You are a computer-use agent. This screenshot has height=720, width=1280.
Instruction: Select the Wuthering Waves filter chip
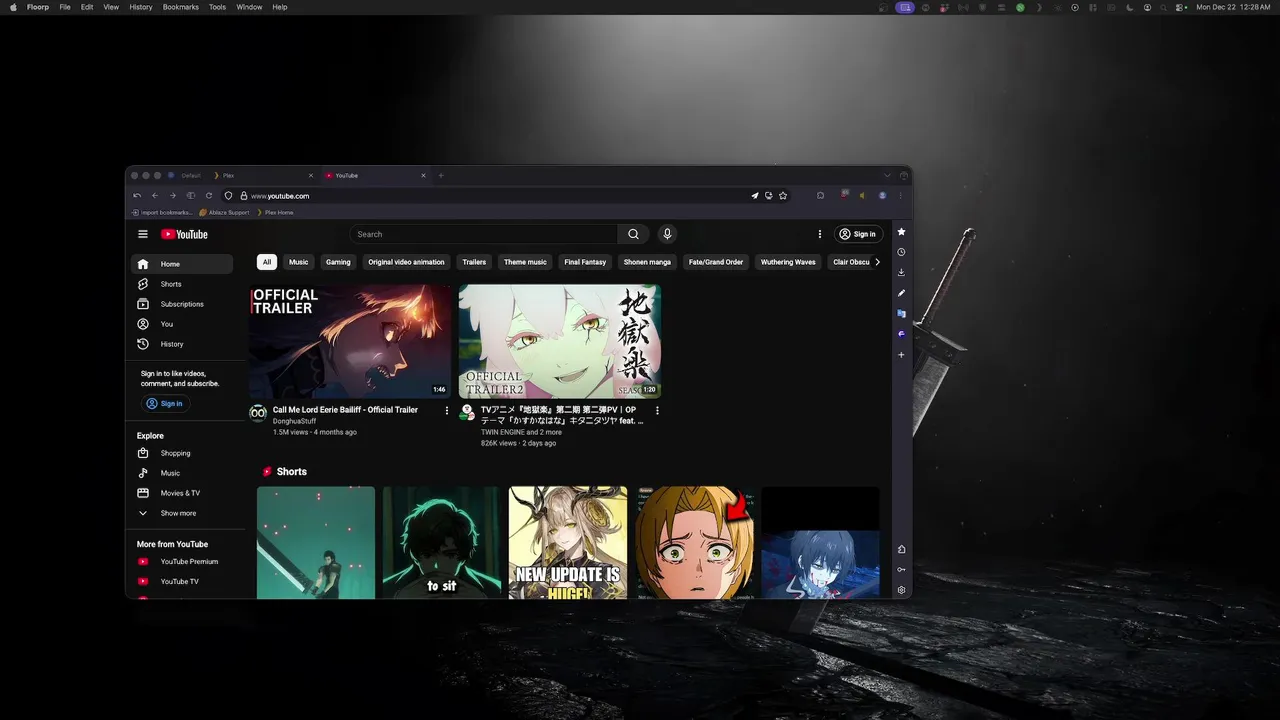pos(788,262)
